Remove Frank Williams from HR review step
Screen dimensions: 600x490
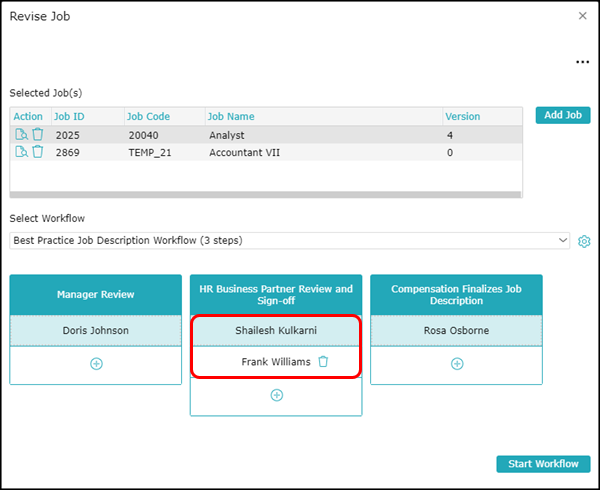tap(323, 362)
